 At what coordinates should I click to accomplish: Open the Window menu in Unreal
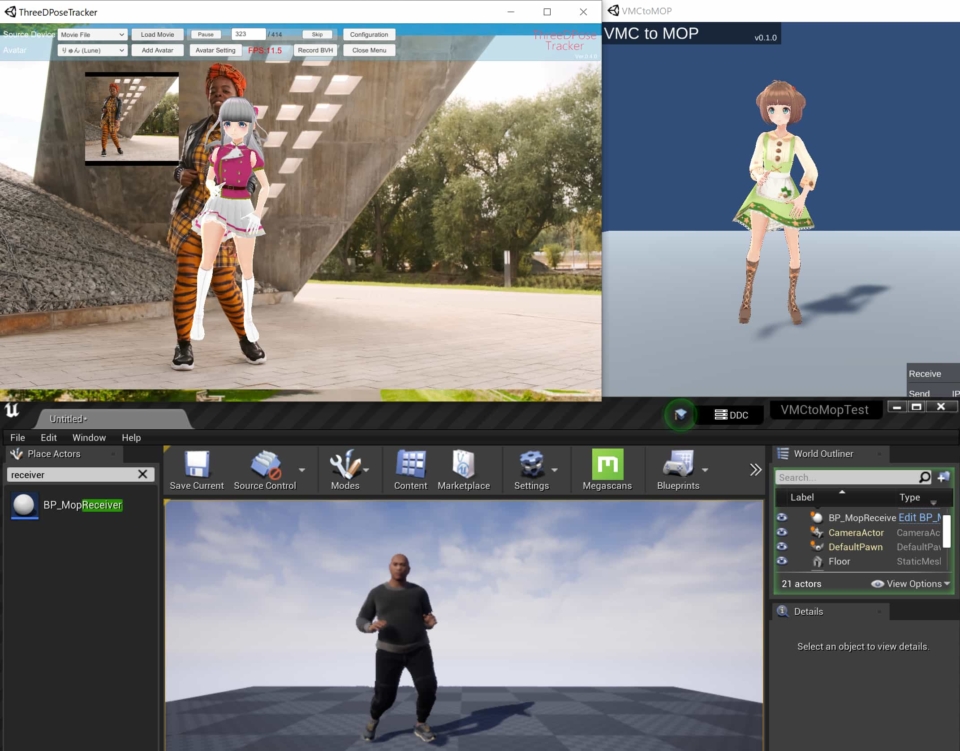(89, 437)
